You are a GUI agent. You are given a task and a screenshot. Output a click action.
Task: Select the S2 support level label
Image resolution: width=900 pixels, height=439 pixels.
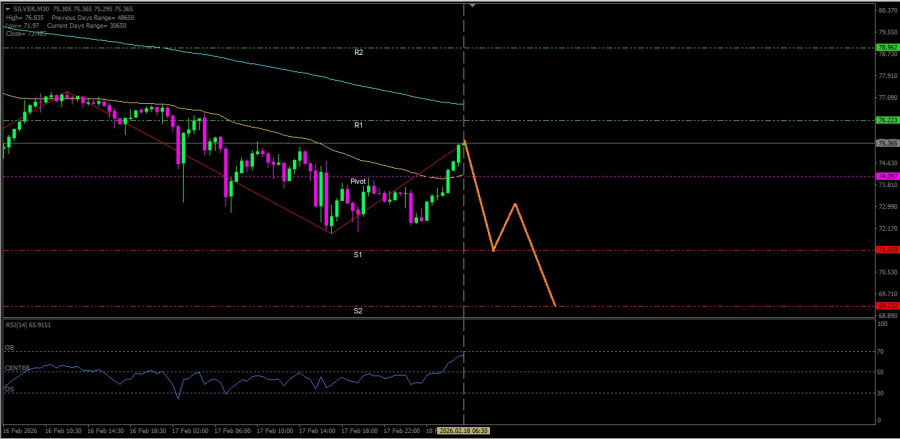[x=358, y=311]
